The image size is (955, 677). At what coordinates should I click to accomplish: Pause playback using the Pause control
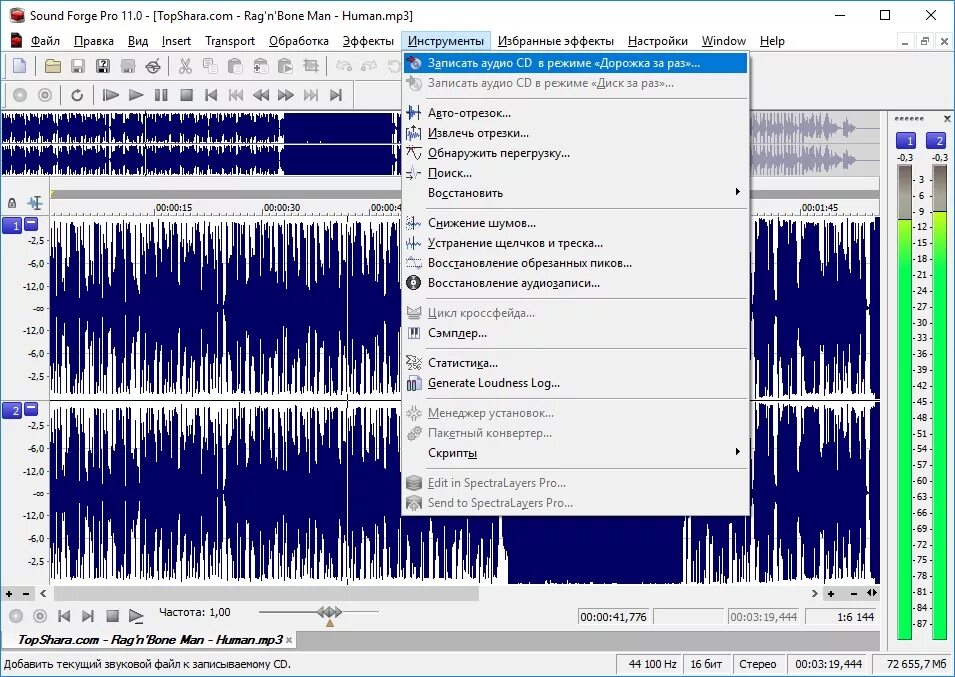[163, 95]
